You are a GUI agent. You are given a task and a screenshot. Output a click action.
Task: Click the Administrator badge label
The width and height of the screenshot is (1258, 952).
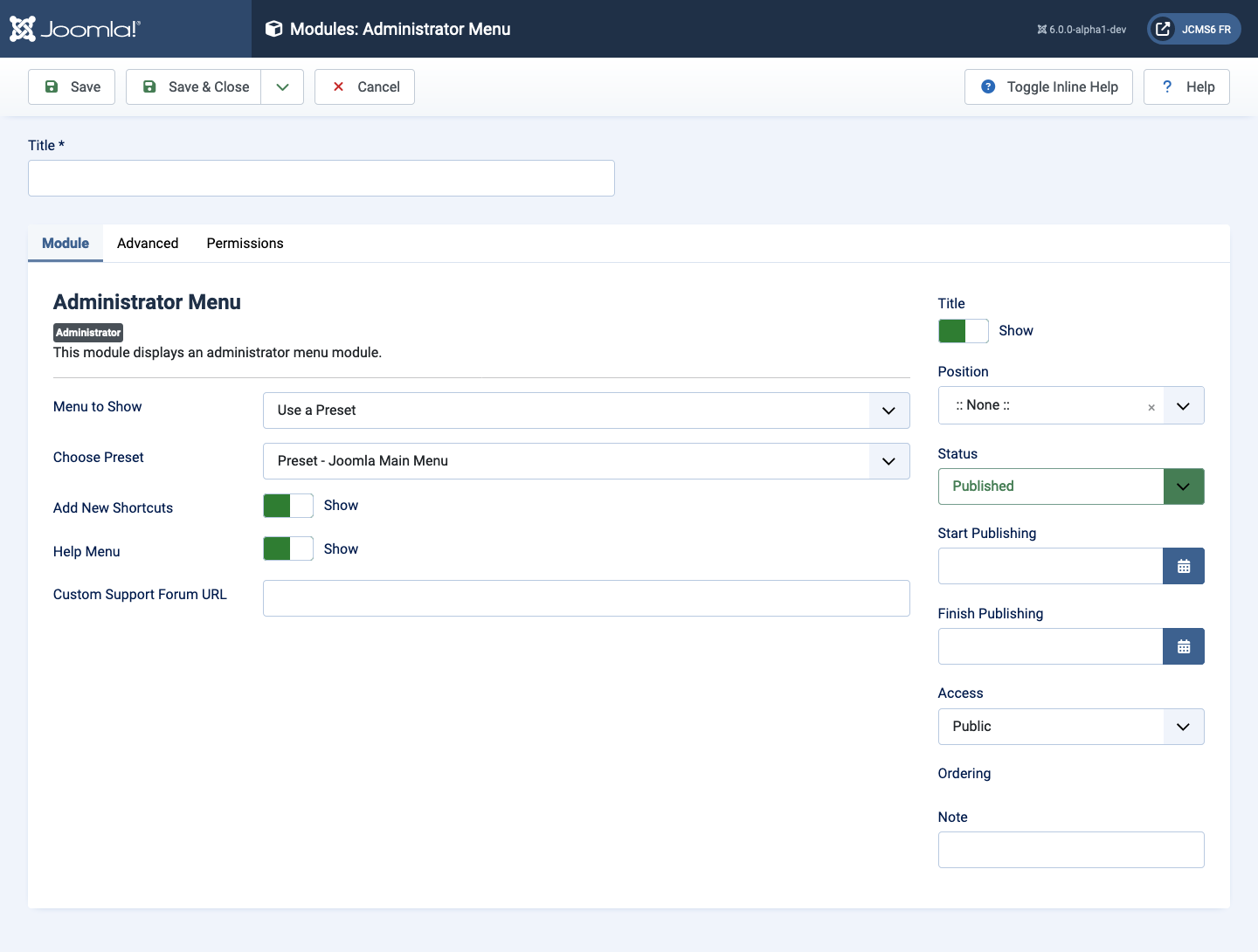tap(88, 333)
